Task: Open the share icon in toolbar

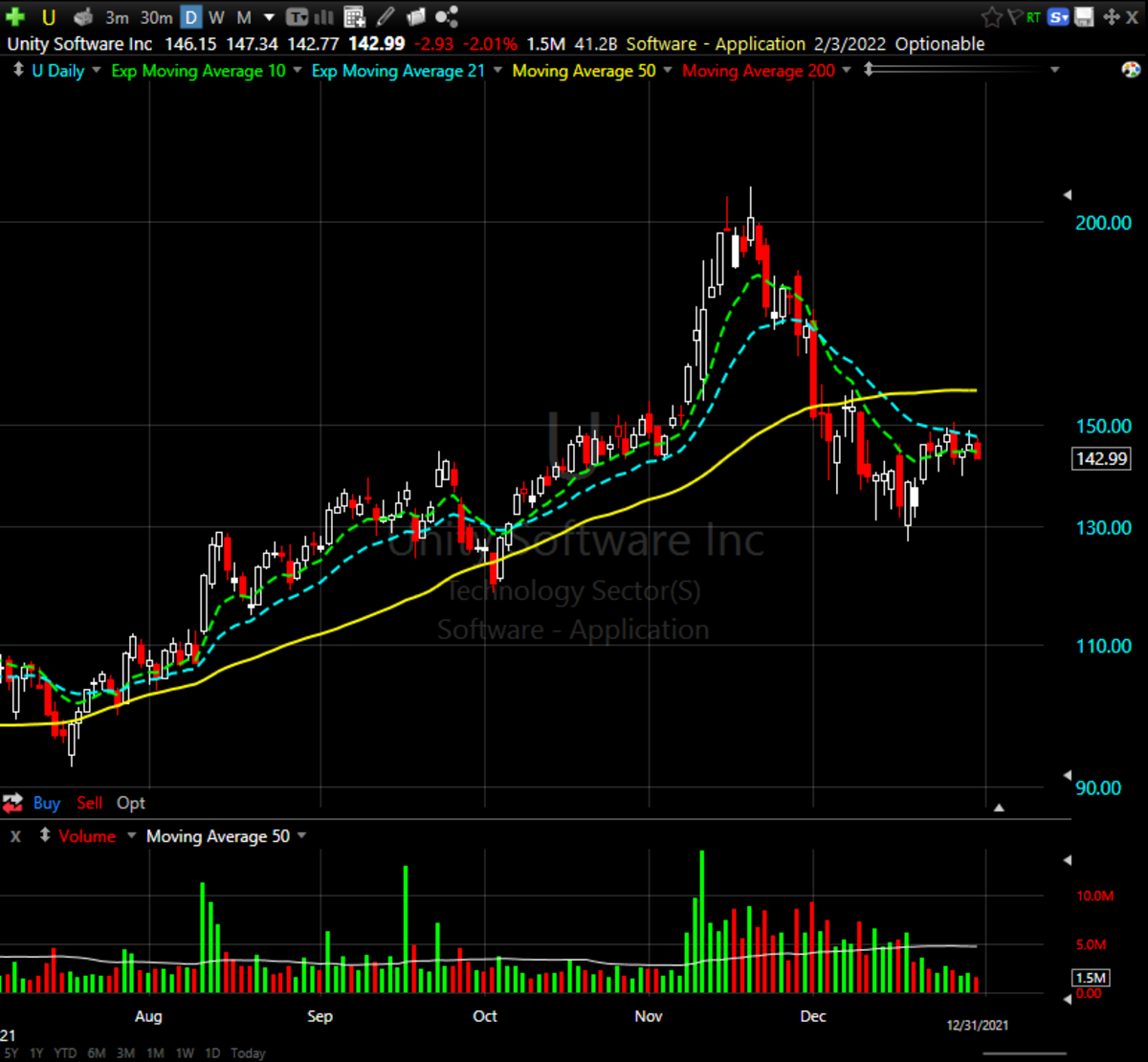Action: click(x=446, y=17)
